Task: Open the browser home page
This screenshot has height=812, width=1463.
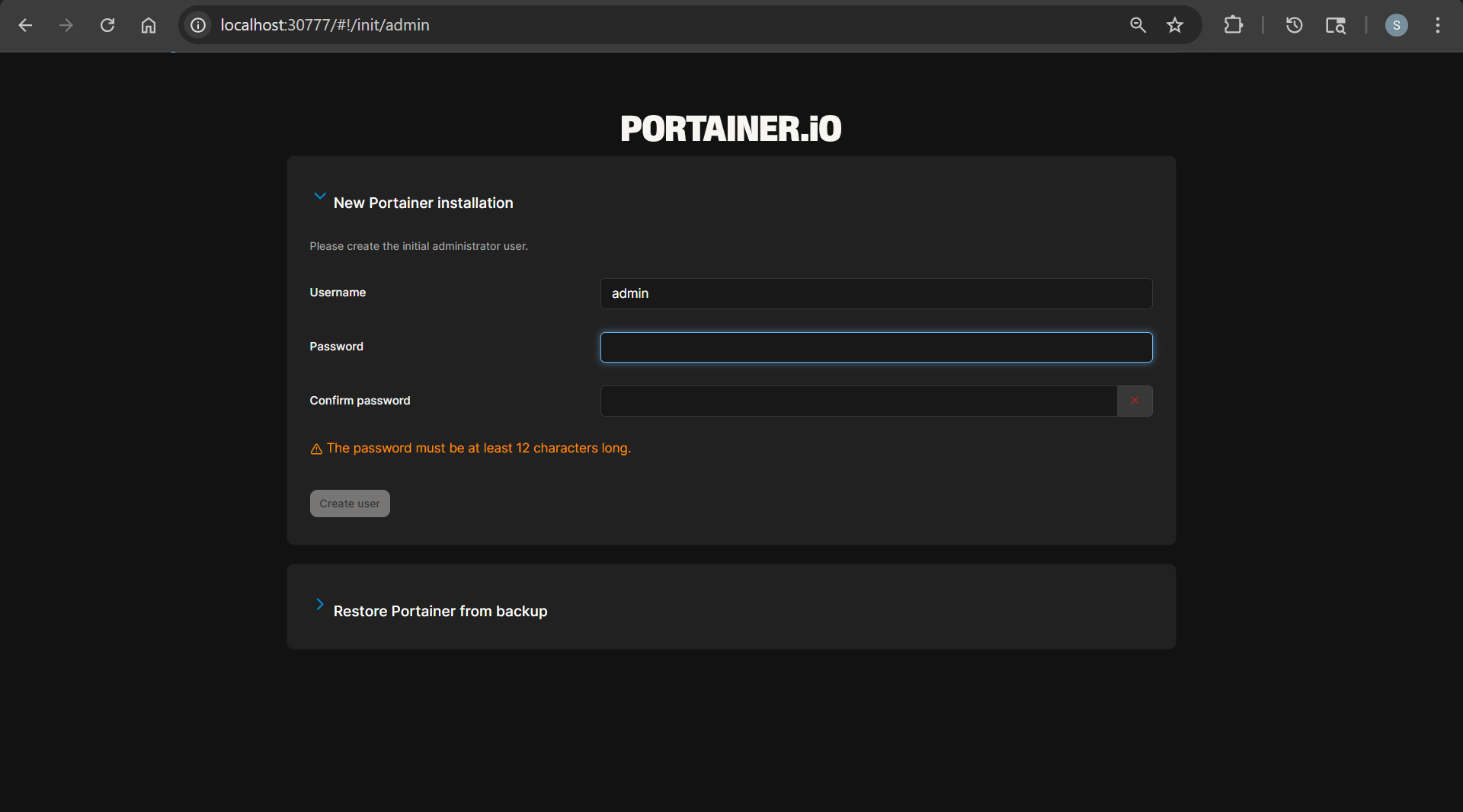Action: pos(149,25)
